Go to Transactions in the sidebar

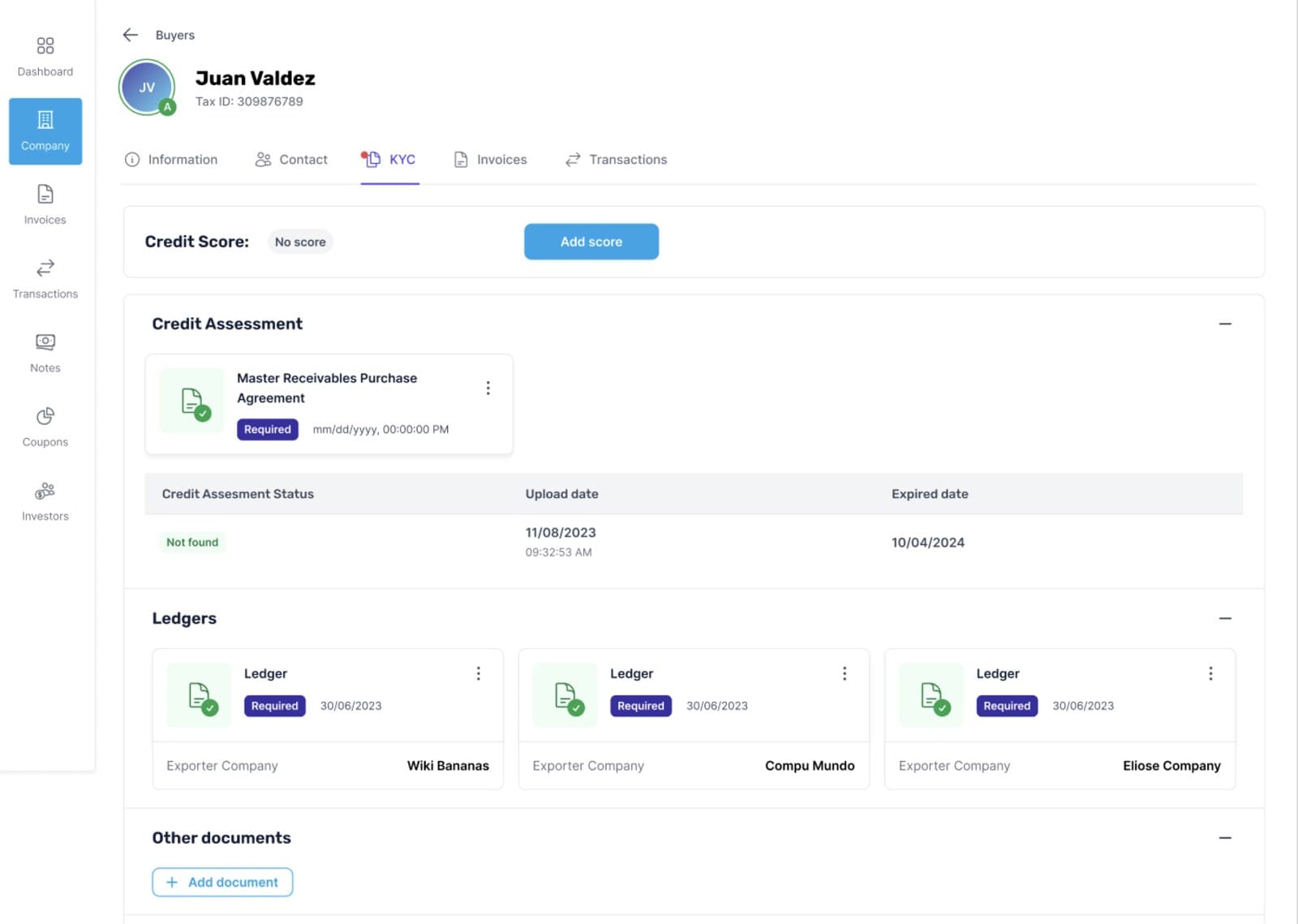coord(45,279)
